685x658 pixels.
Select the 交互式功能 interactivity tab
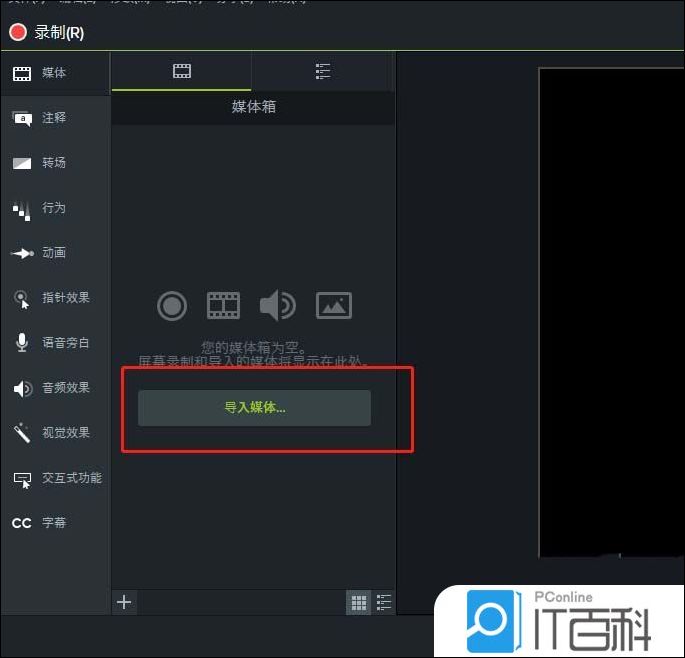coord(55,478)
